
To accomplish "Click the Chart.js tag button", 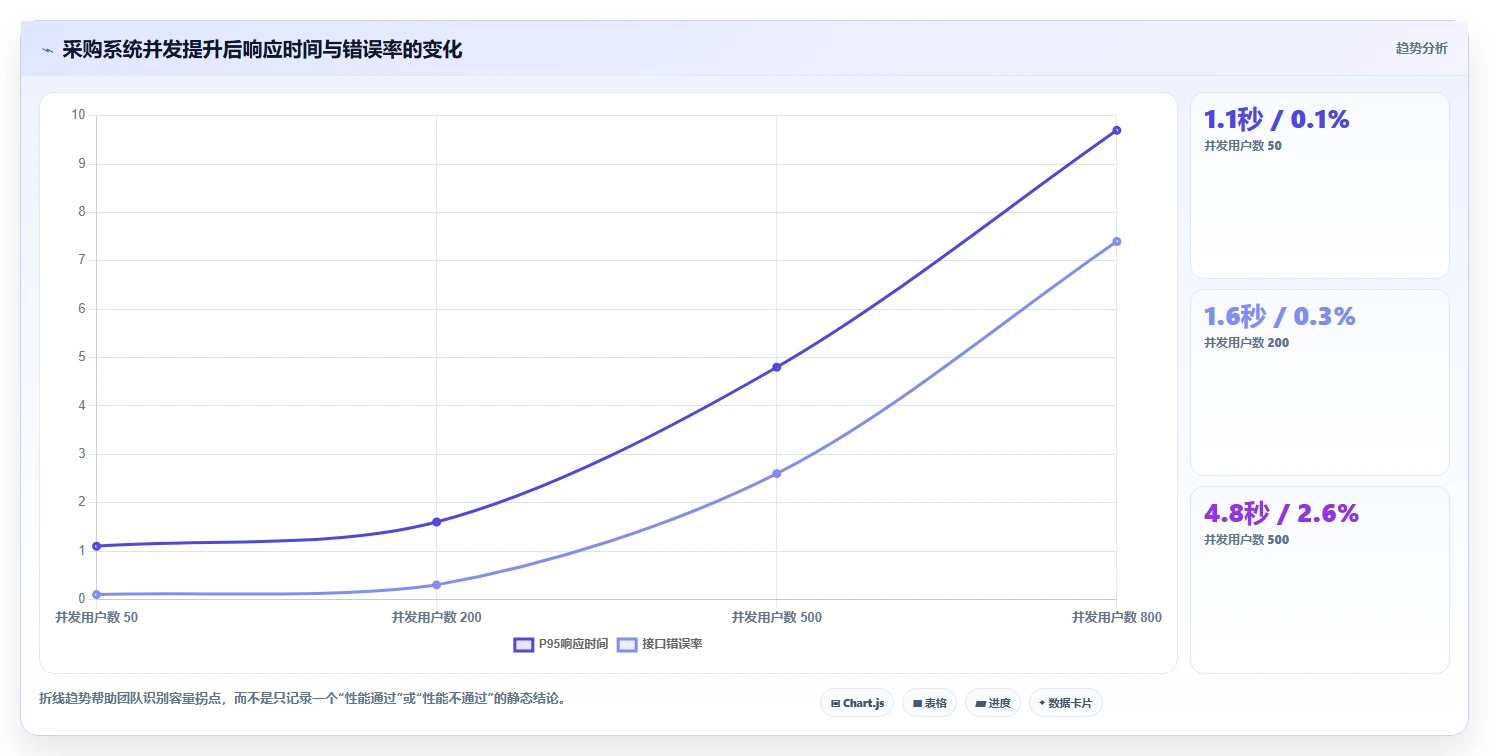I will tap(857, 703).
